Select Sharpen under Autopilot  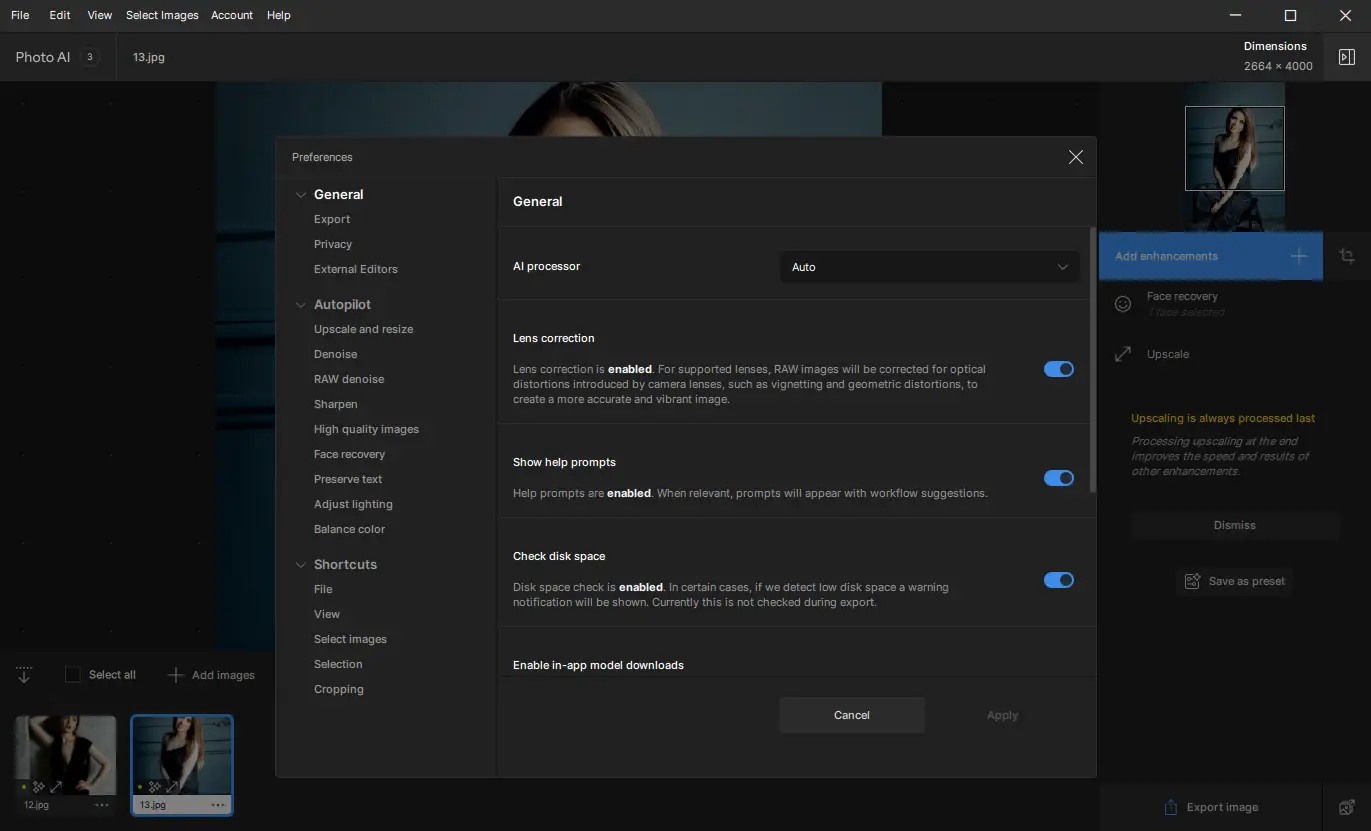pyautogui.click(x=335, y=404)
